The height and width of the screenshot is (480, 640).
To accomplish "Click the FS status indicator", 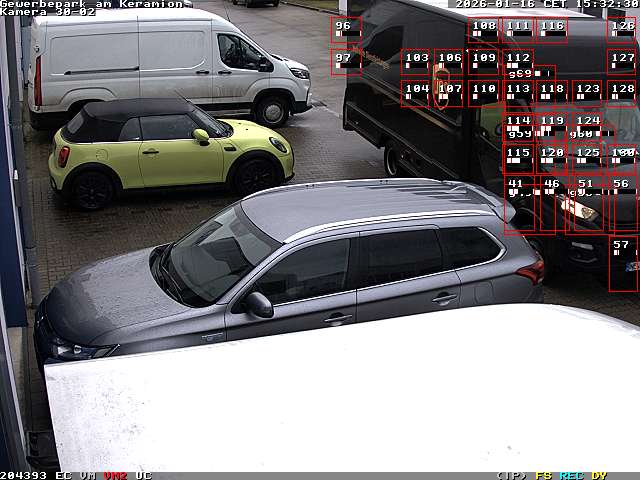I will tap(544, 475).
